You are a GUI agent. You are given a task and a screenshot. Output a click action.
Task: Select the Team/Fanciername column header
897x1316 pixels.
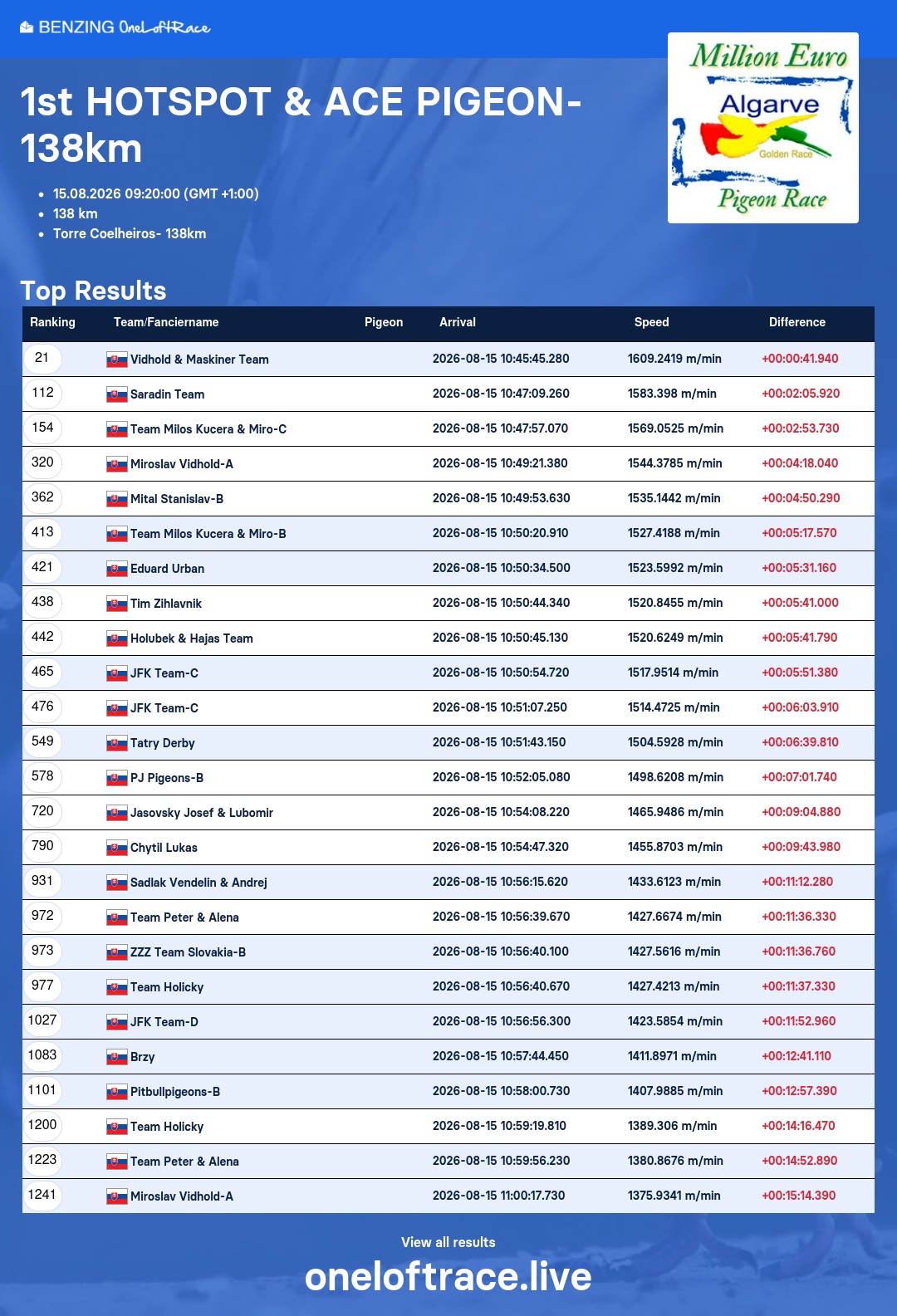coord(166,322)
